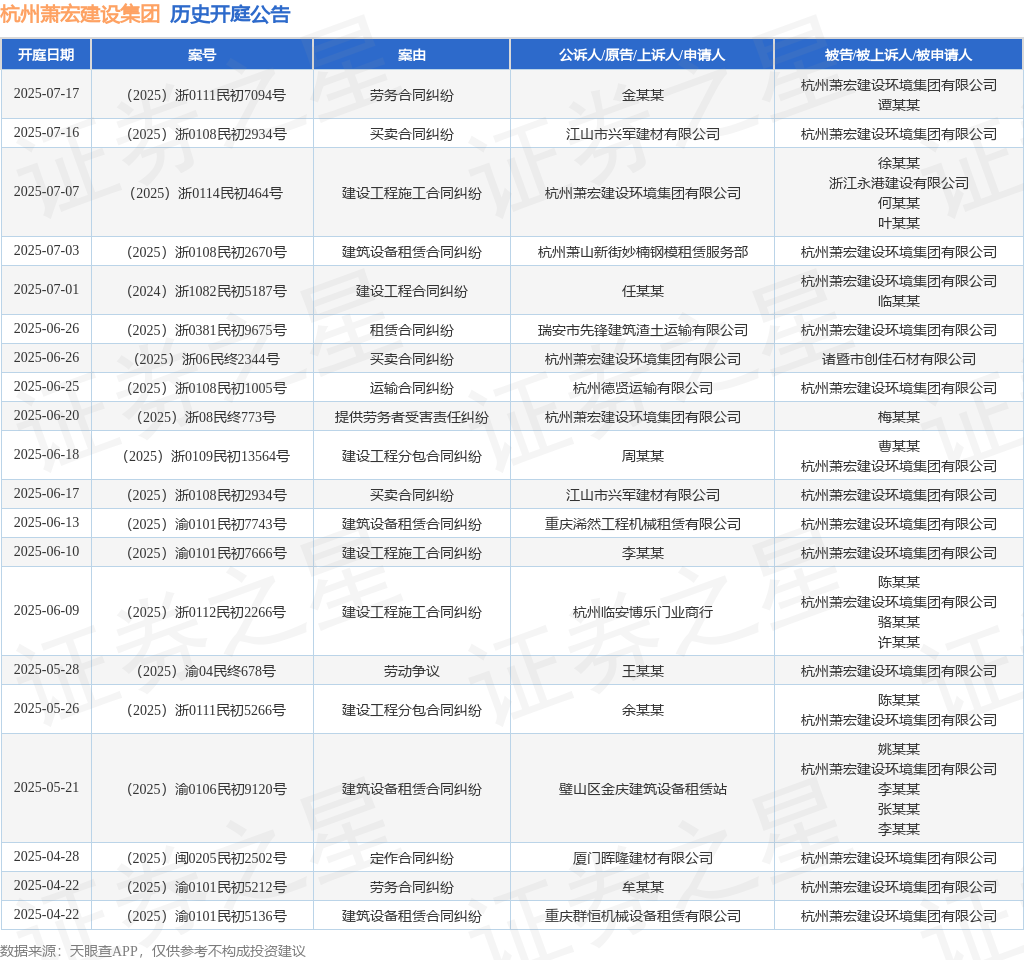This screenshot has height=960, width=1024.
Task: Click plaintiff 金某某
Action: click(643, 95)
